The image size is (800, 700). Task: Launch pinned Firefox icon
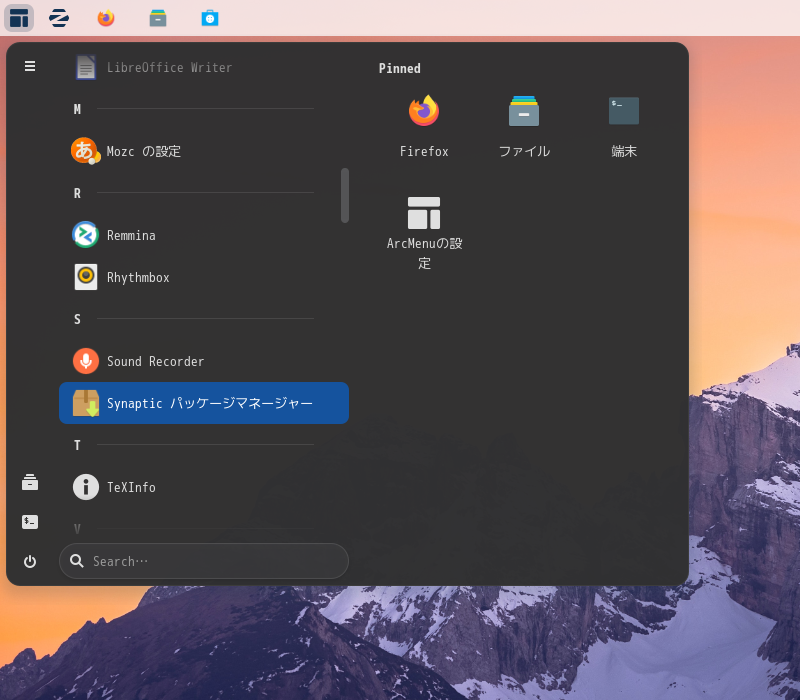[x=423, y=111]
